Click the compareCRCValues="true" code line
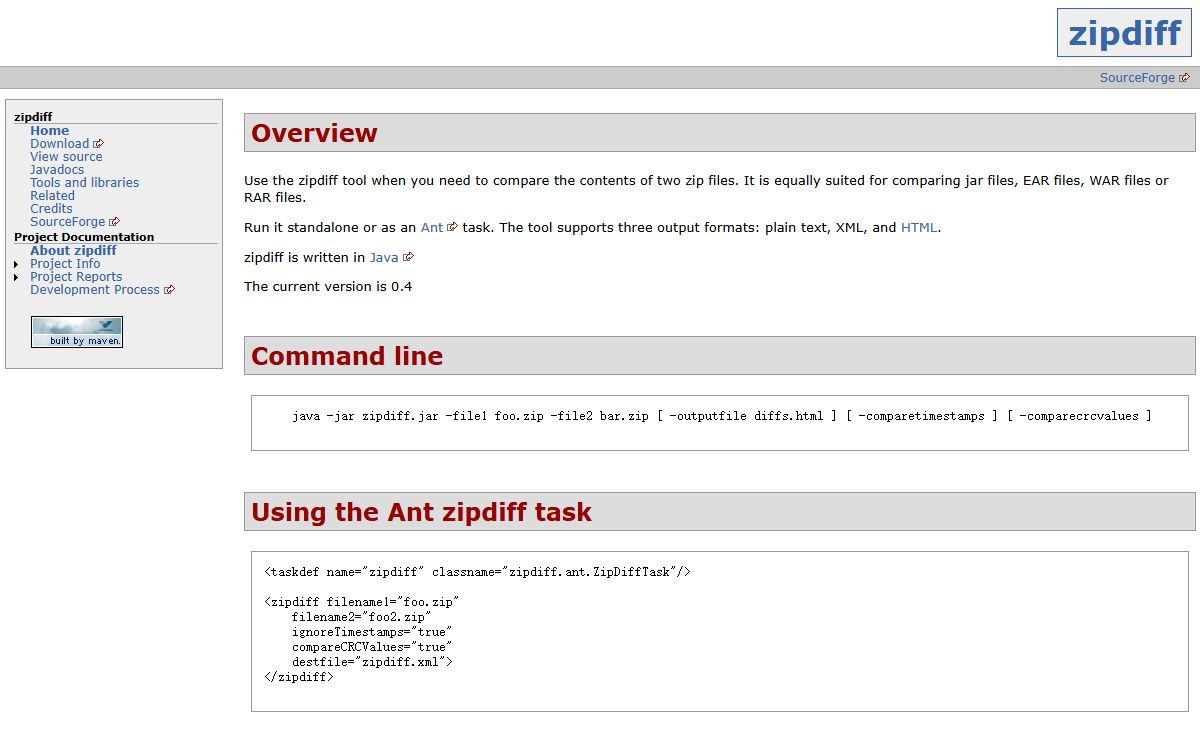The height and width of the screenshot is (740, 1200). click(x=372, y=647)
